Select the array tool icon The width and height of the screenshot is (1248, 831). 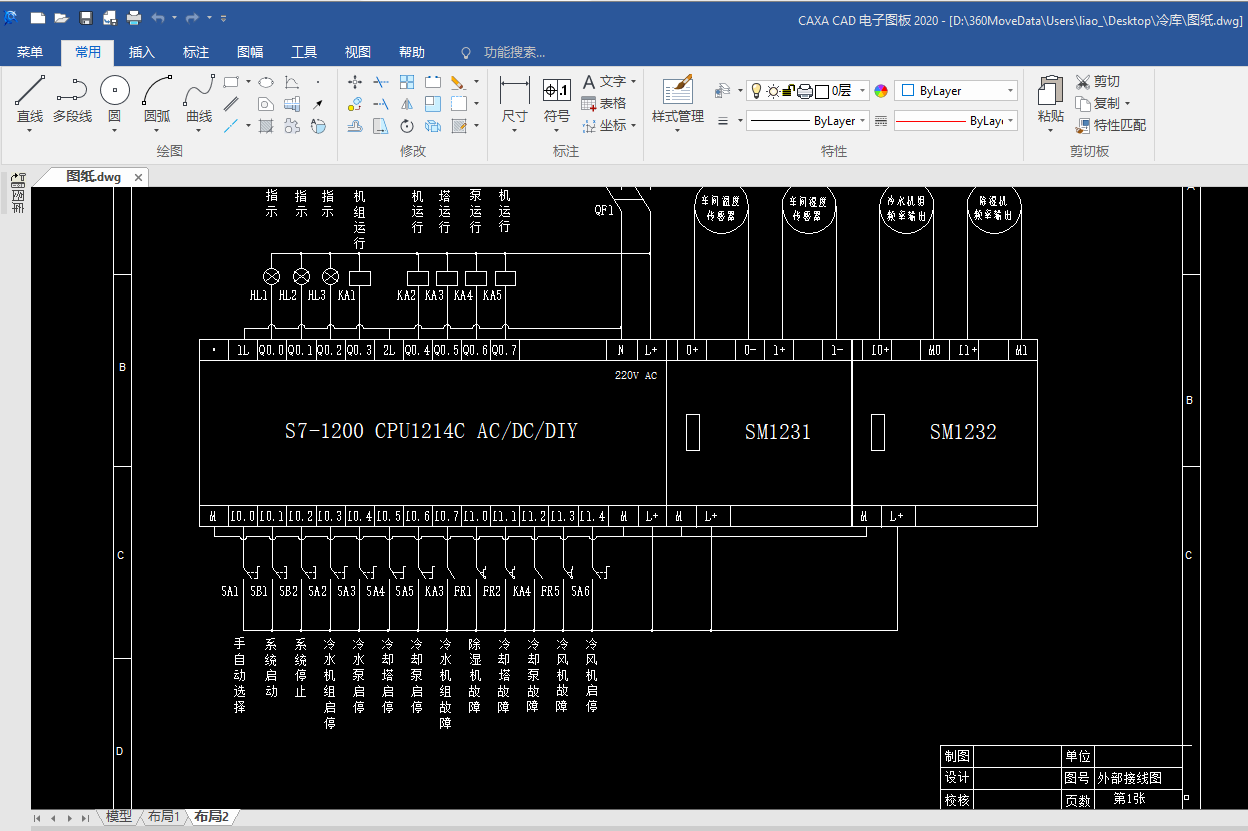[x=407, y=82]
